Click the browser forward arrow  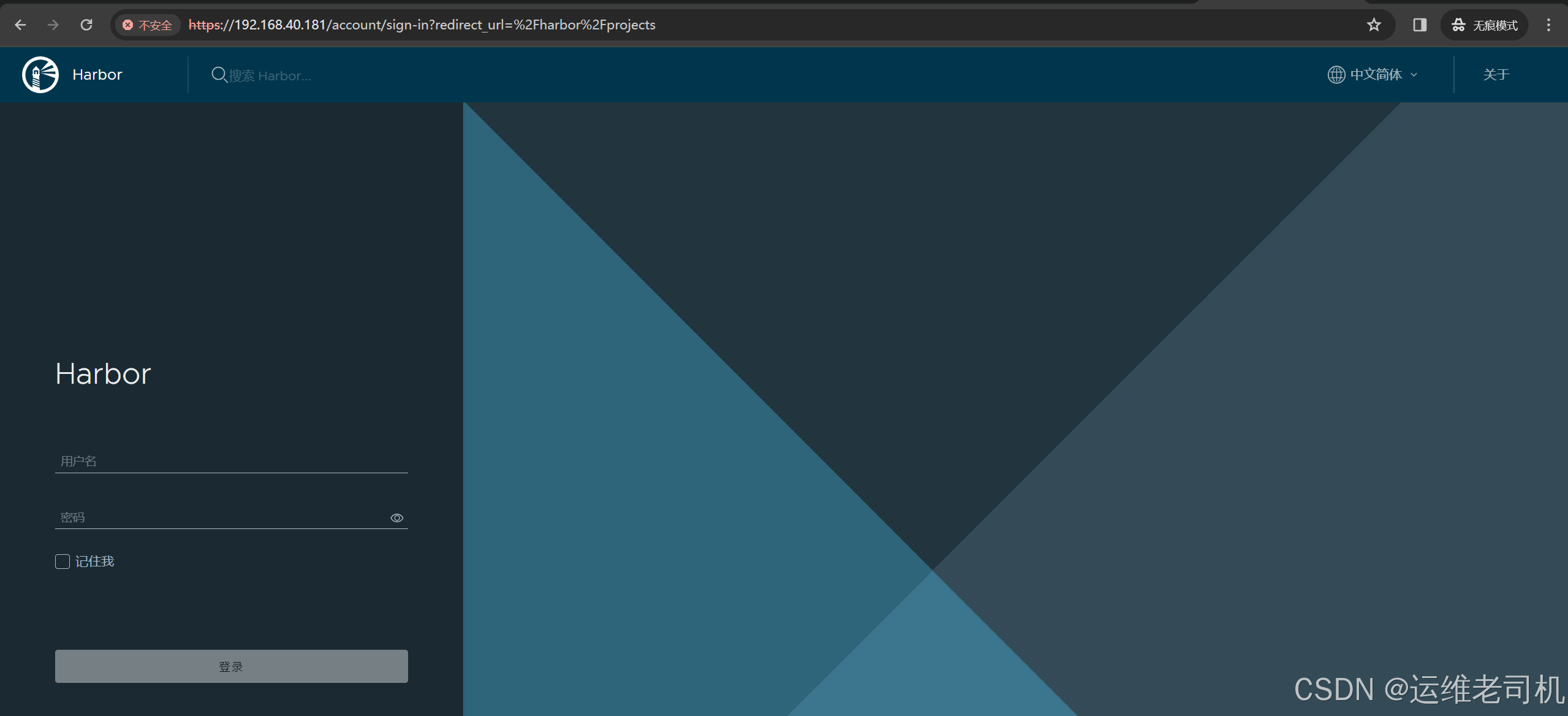point(53,25)
